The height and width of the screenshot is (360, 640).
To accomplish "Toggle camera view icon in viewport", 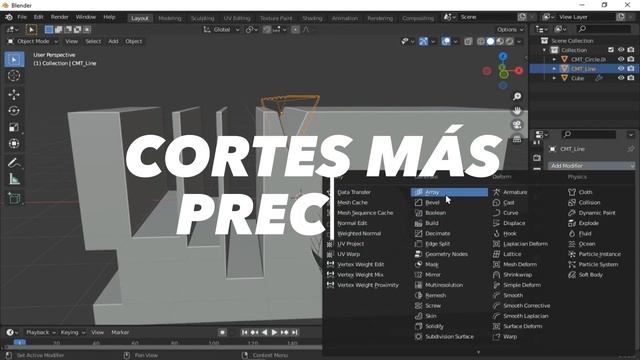I will (517, 125).
